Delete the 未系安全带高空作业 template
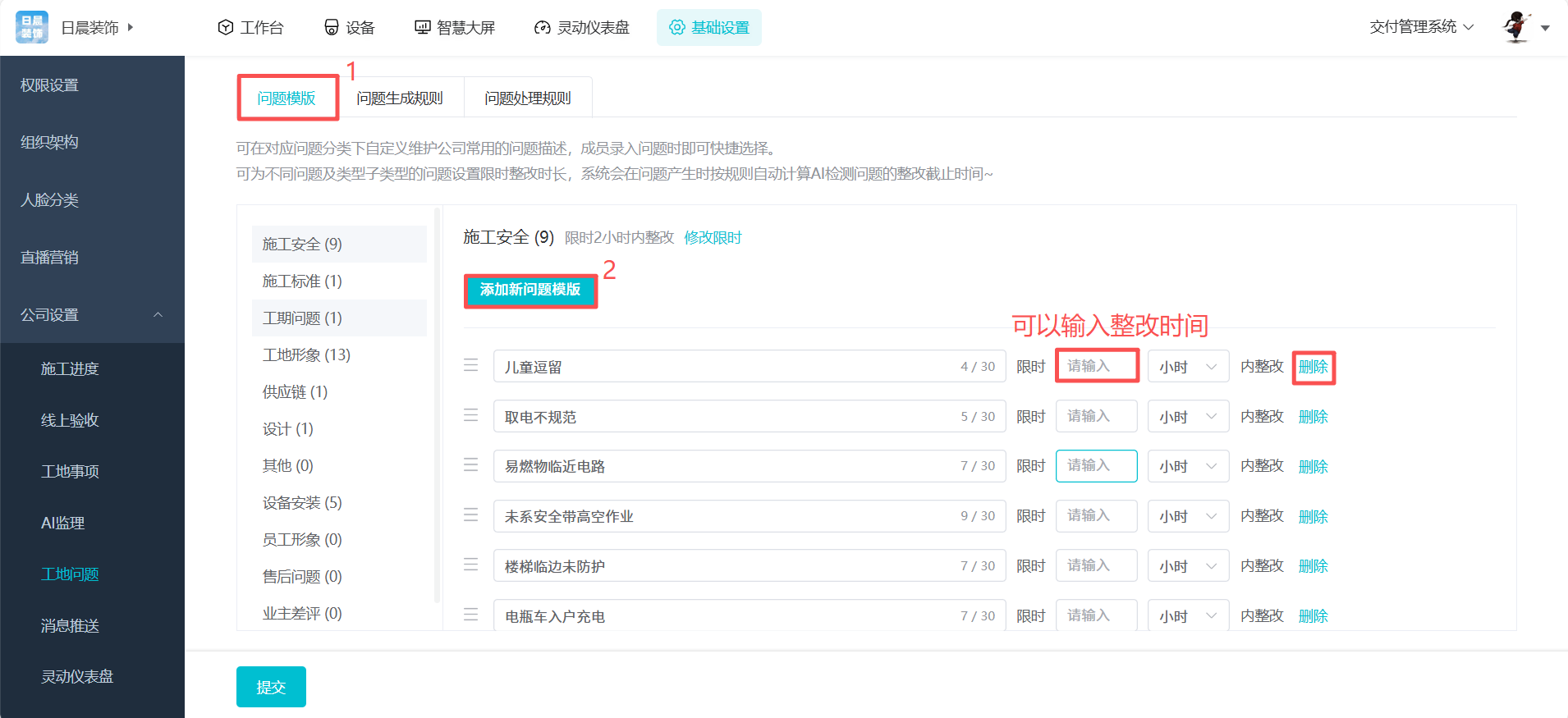Viewport: 1568px width, 718px height. click(1313, 516)
